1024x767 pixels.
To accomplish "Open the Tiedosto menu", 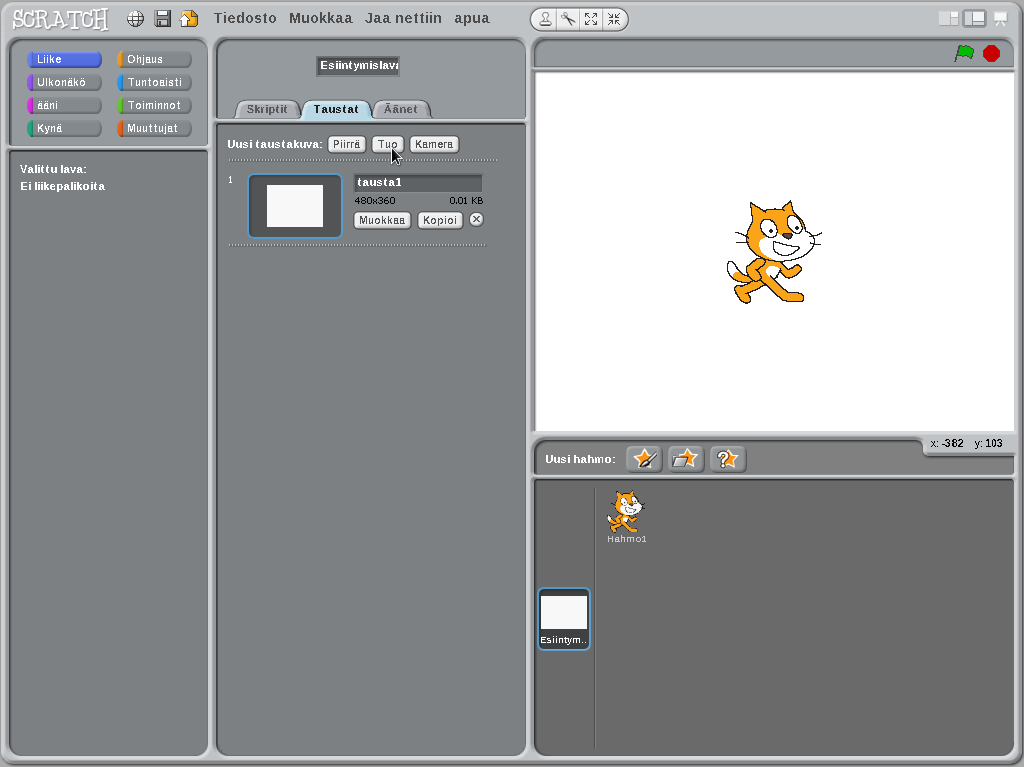I will (245, 18).
